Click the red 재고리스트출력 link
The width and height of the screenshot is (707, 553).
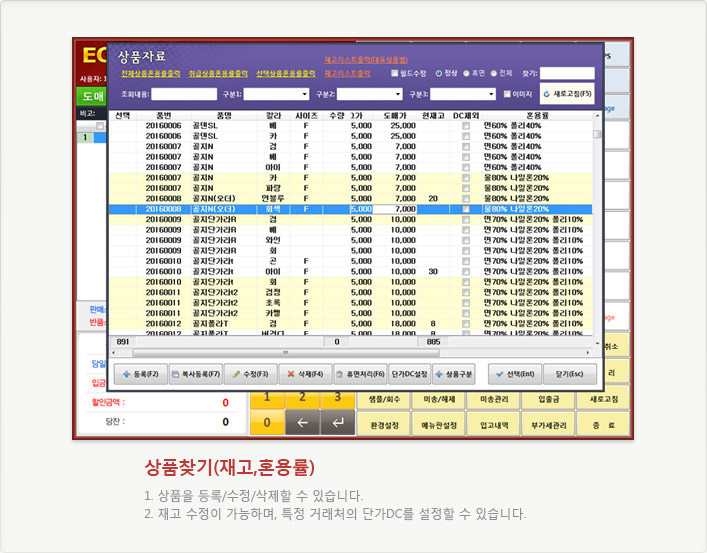click(347, 73)
